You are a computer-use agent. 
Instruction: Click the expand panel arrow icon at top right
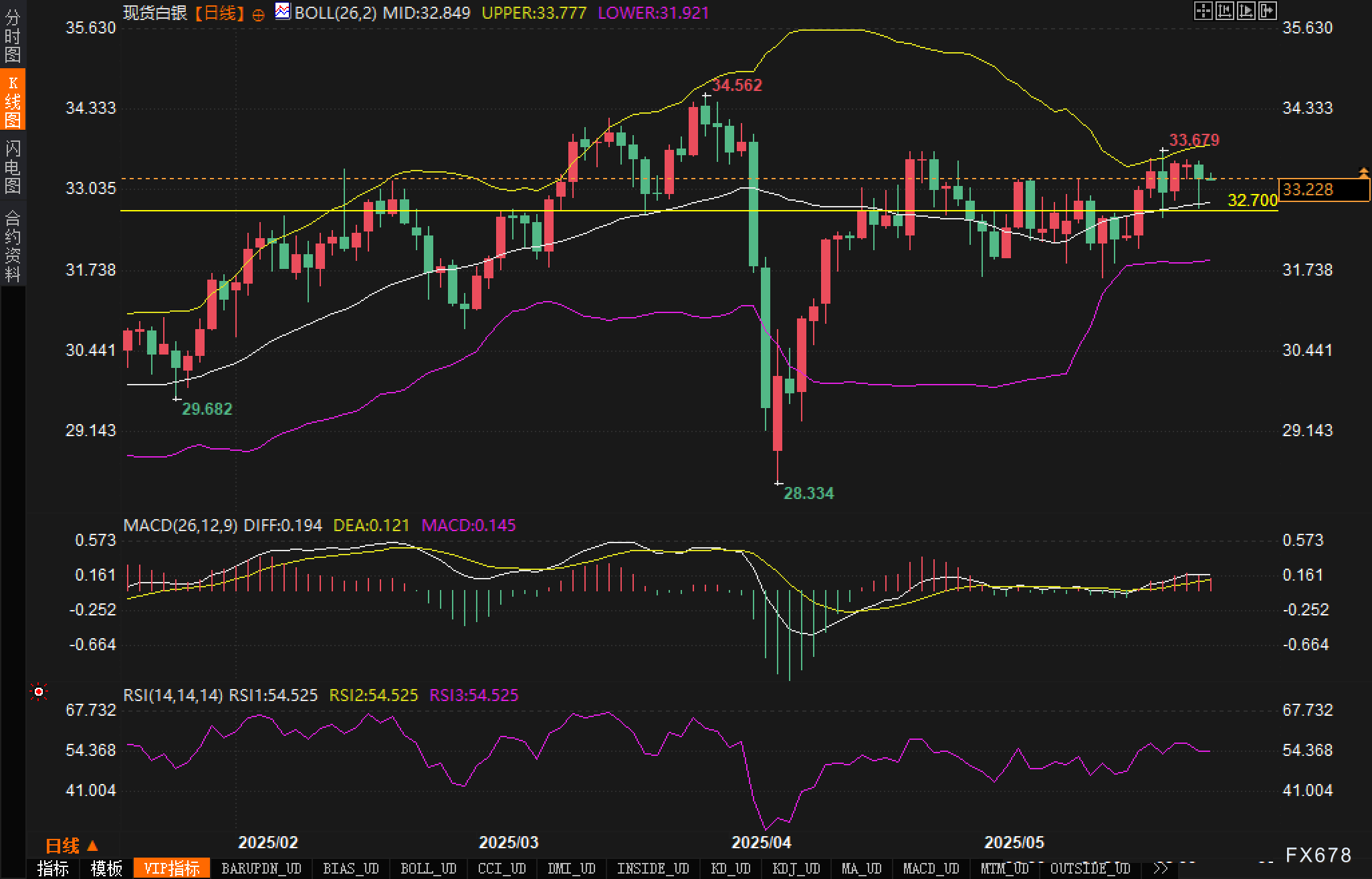1267,11
